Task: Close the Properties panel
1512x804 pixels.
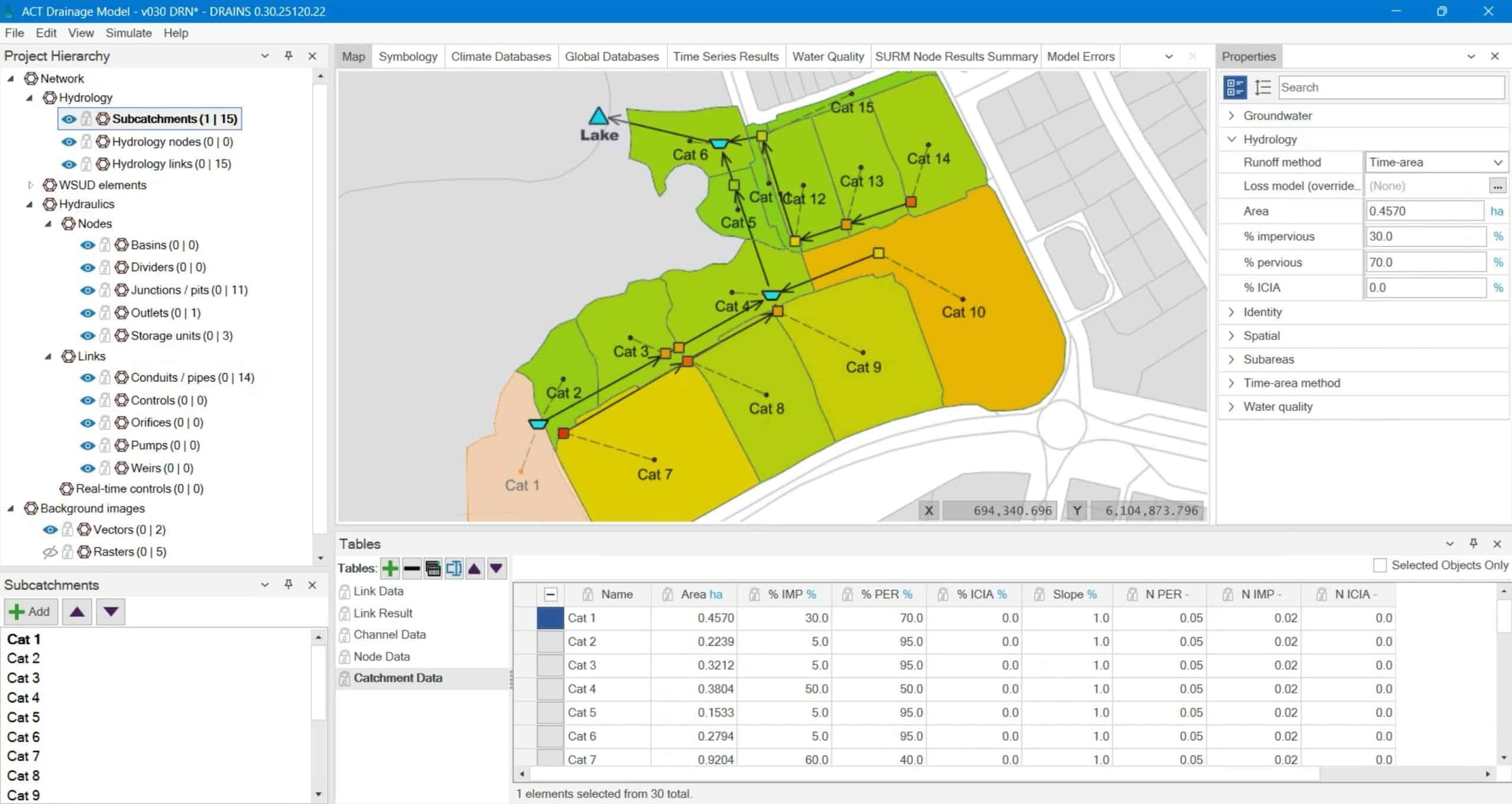Action: 1495,56
